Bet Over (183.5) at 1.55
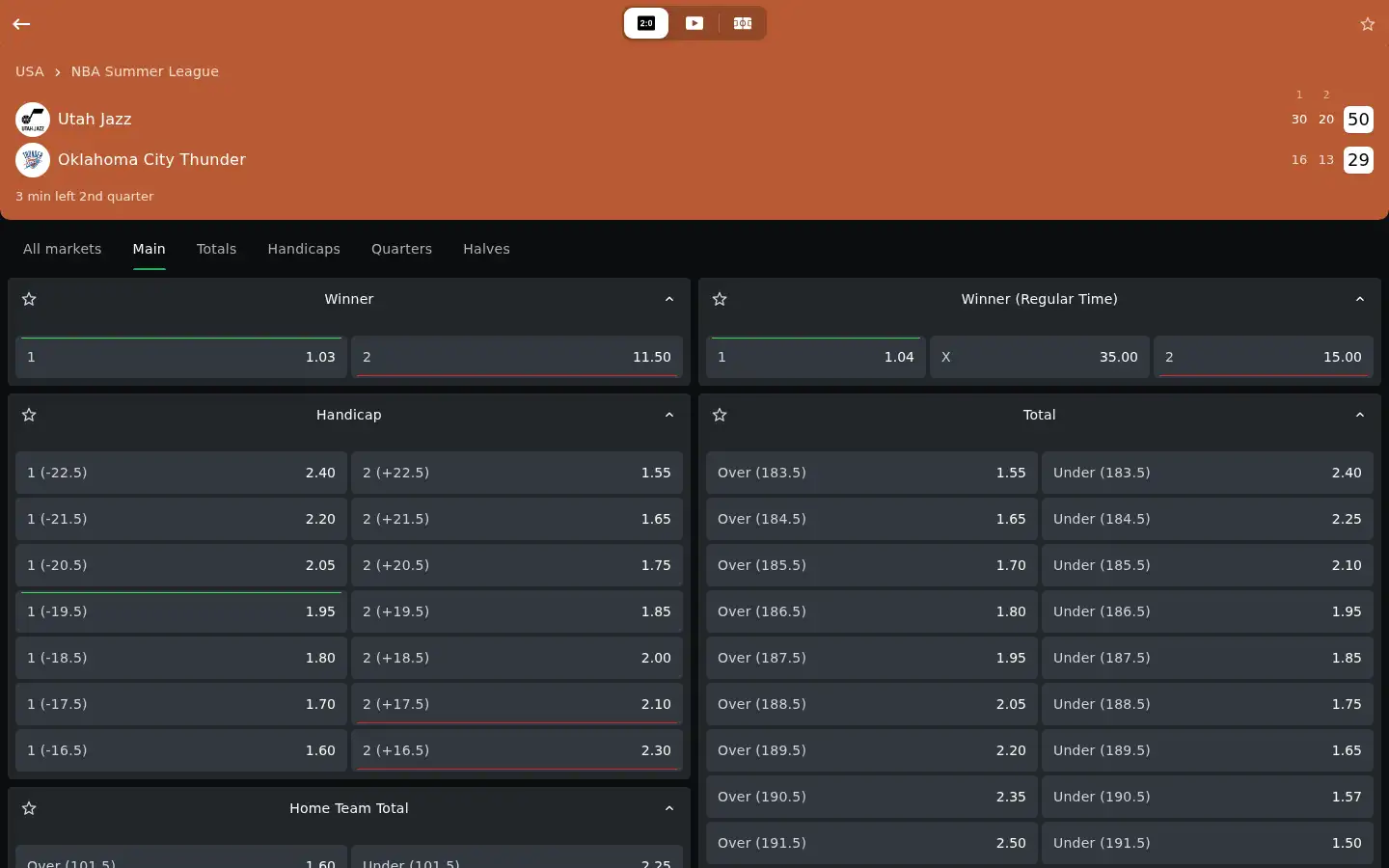Screen dimensions: 1389x868 tap(872, 473)
